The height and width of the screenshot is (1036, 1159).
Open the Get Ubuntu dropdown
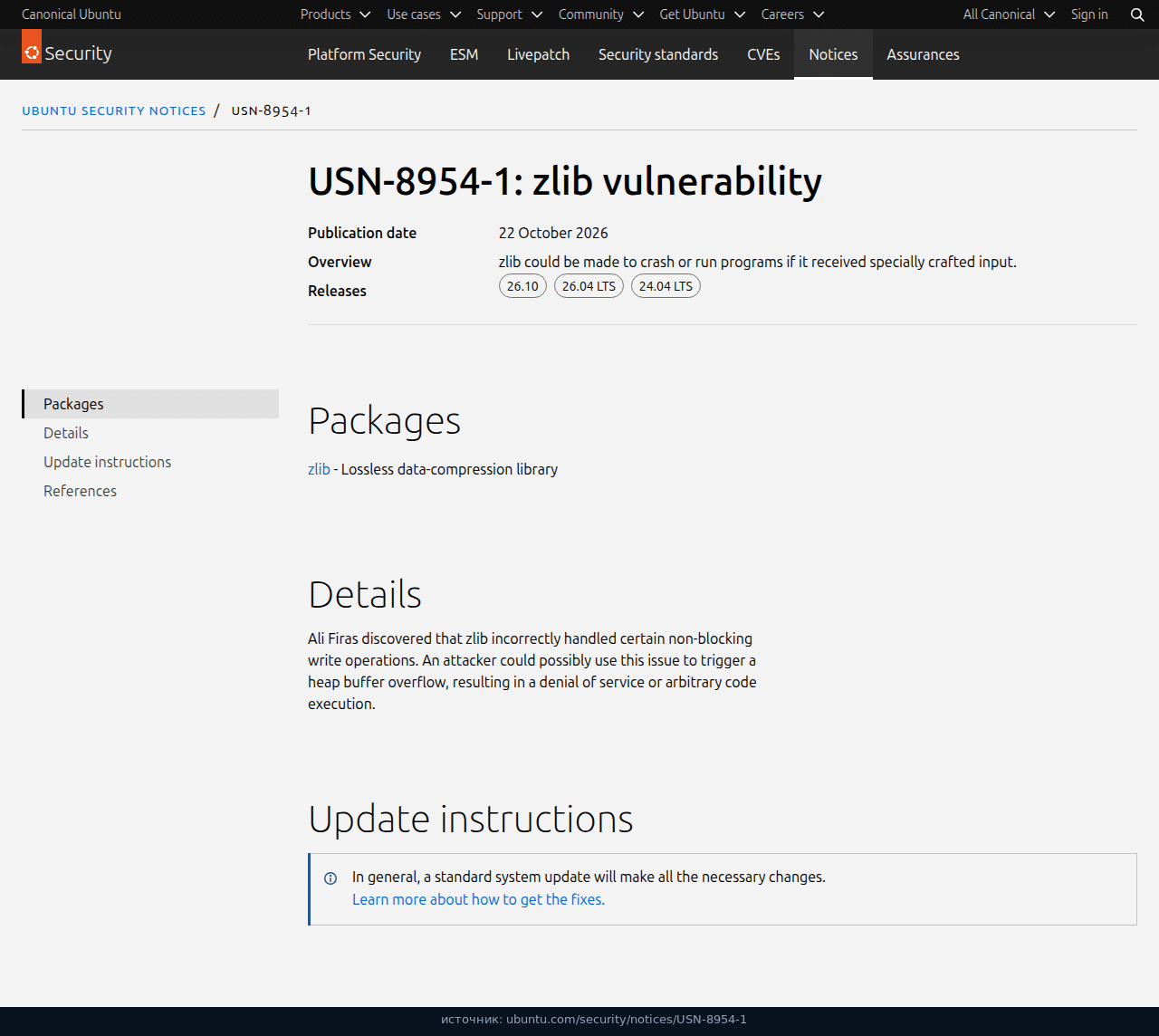click(703, 14)
